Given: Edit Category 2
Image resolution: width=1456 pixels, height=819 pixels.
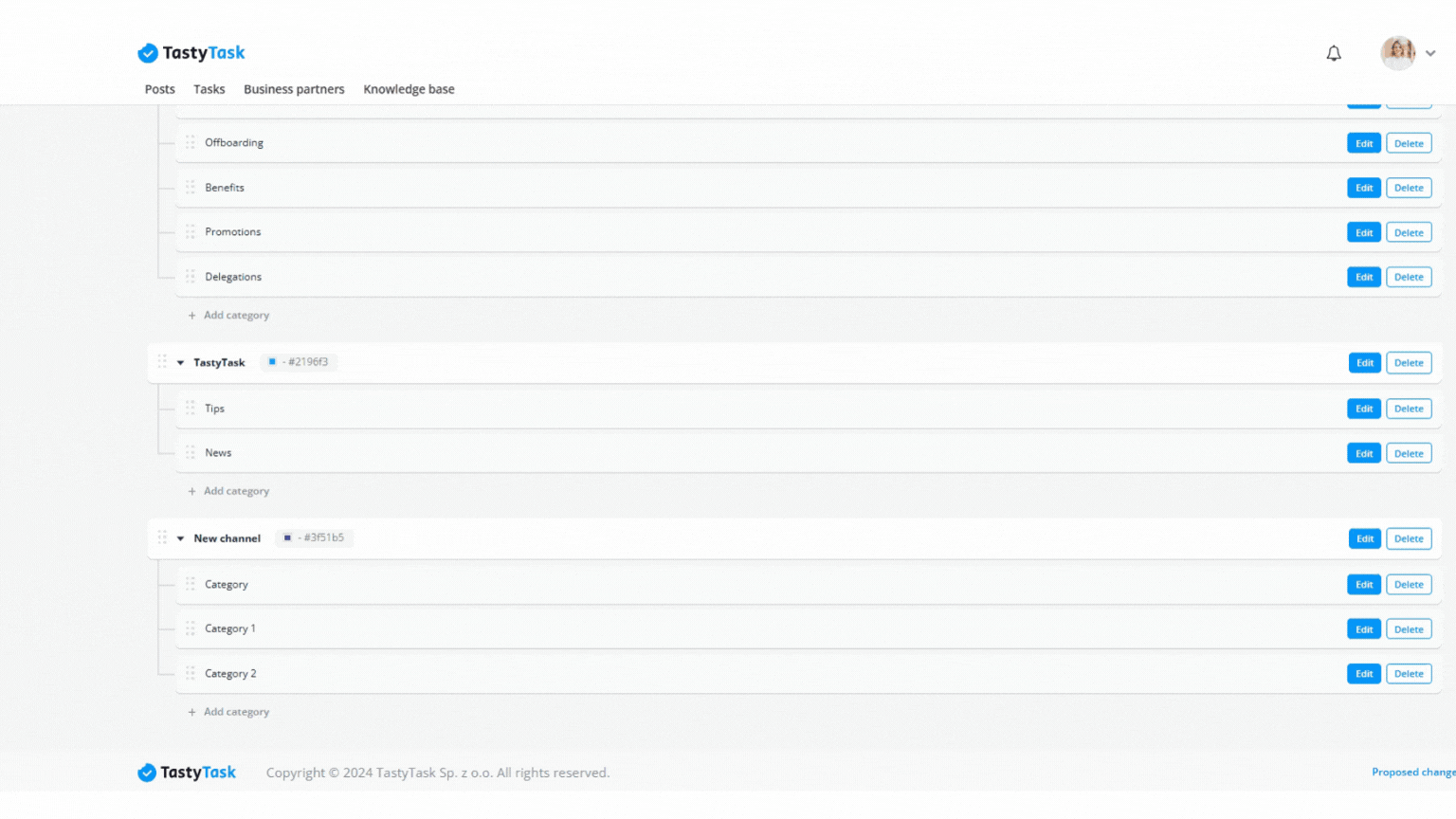Looking at the screenshot, I should pos(1364,674).
